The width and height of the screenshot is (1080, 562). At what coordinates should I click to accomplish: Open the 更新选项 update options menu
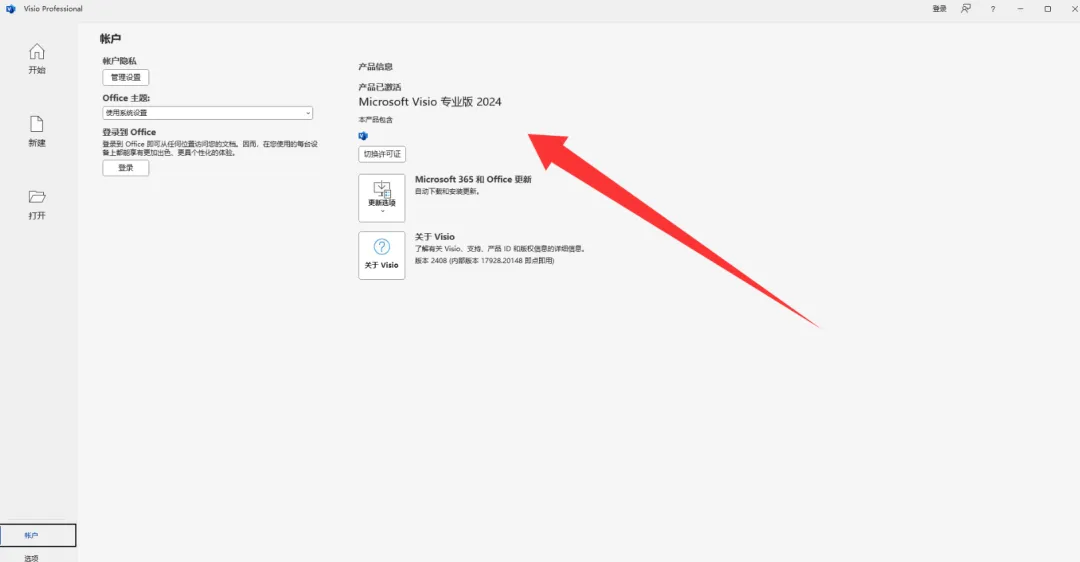pos(382,198)
